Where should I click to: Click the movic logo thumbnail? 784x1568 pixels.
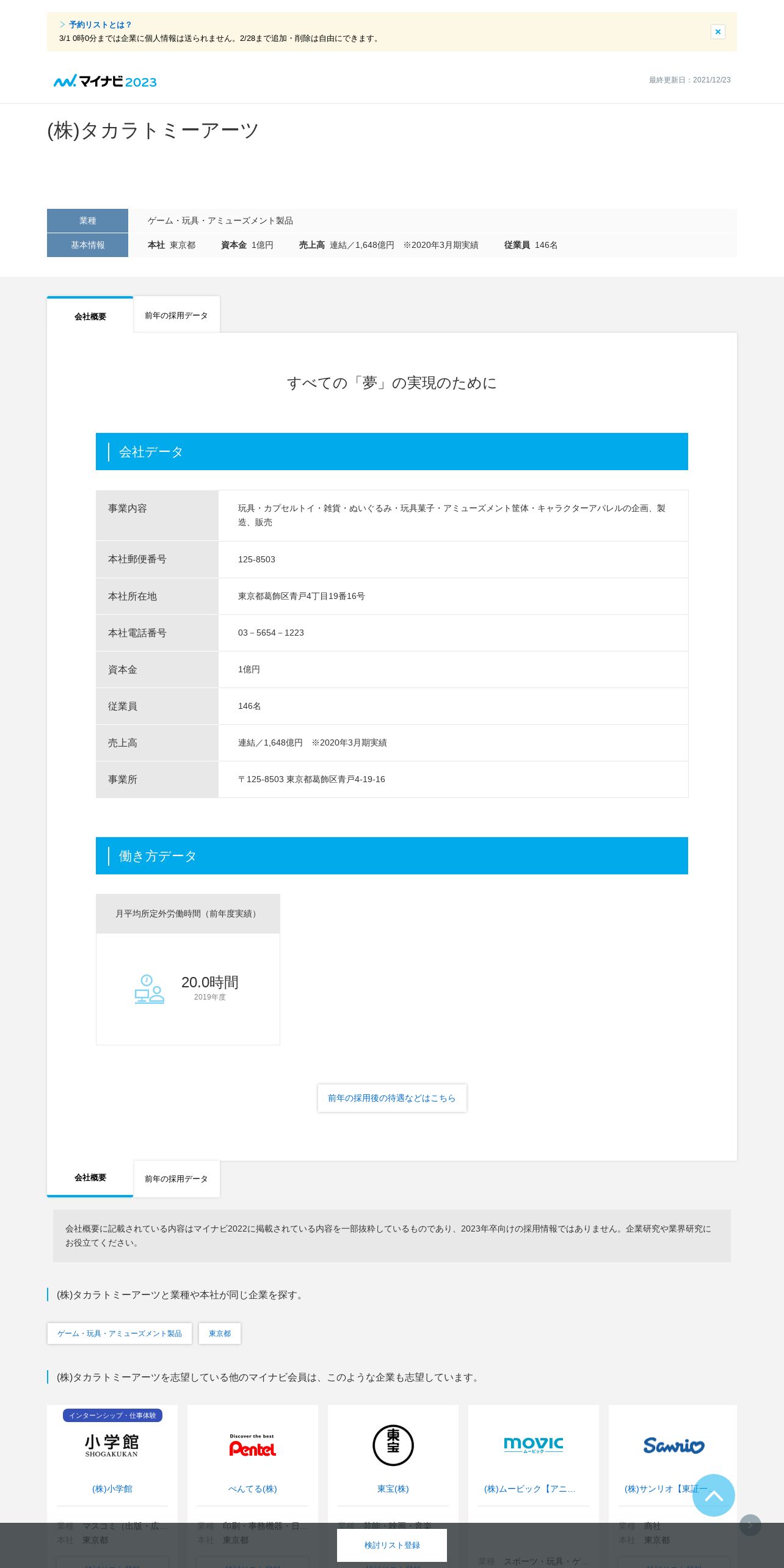pyautogui.click(x=533, y=1445)
